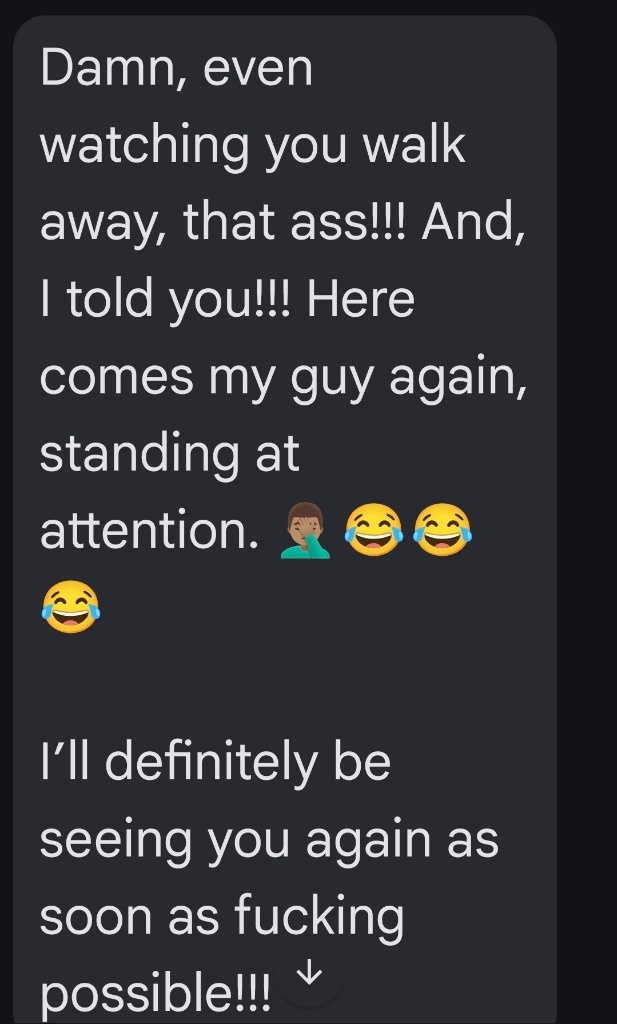617x1024 pixels.
Task: Click the text "I'll definitely be"
Action: pos(215,761)
